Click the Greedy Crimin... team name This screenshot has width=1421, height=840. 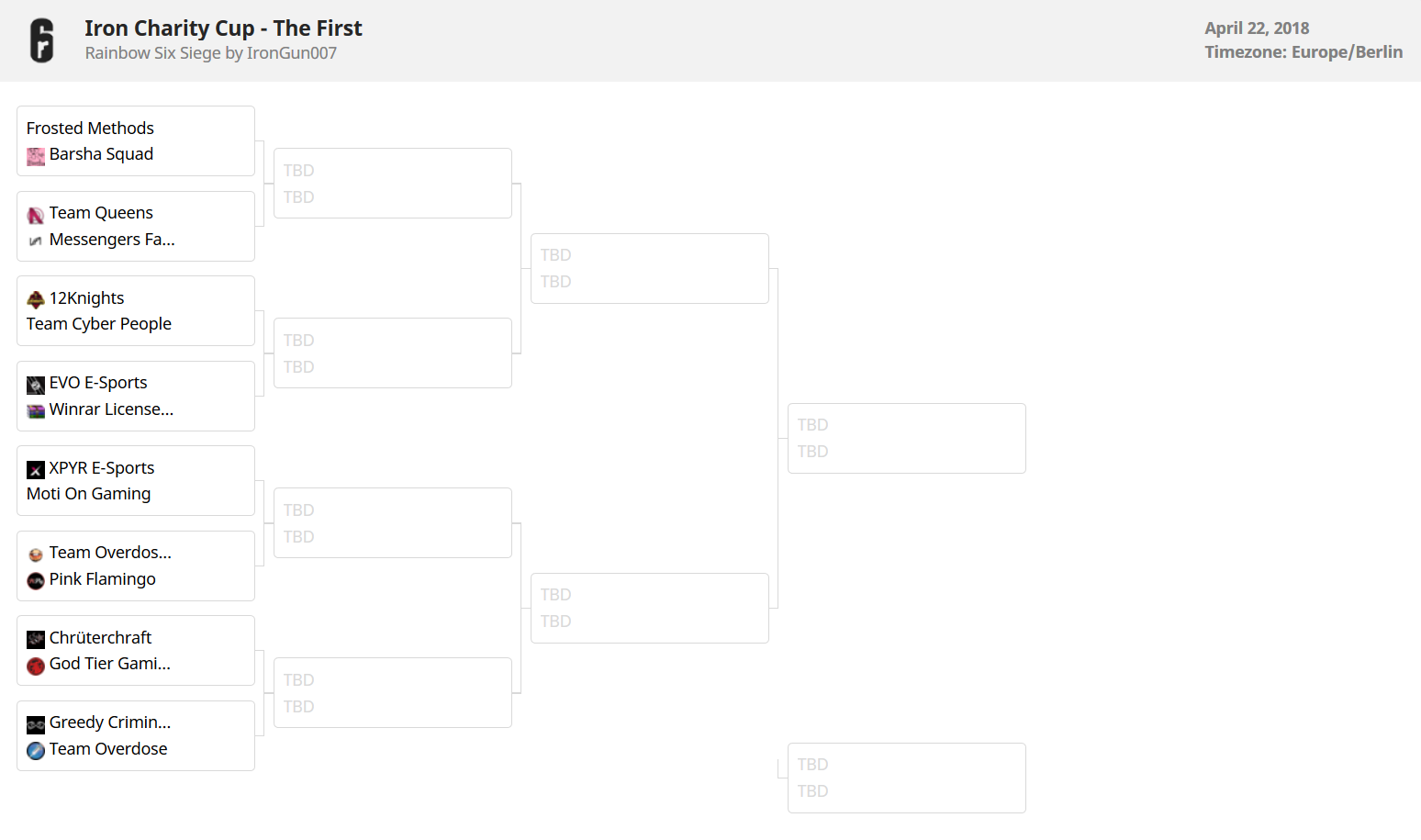(x=110, y=722)
